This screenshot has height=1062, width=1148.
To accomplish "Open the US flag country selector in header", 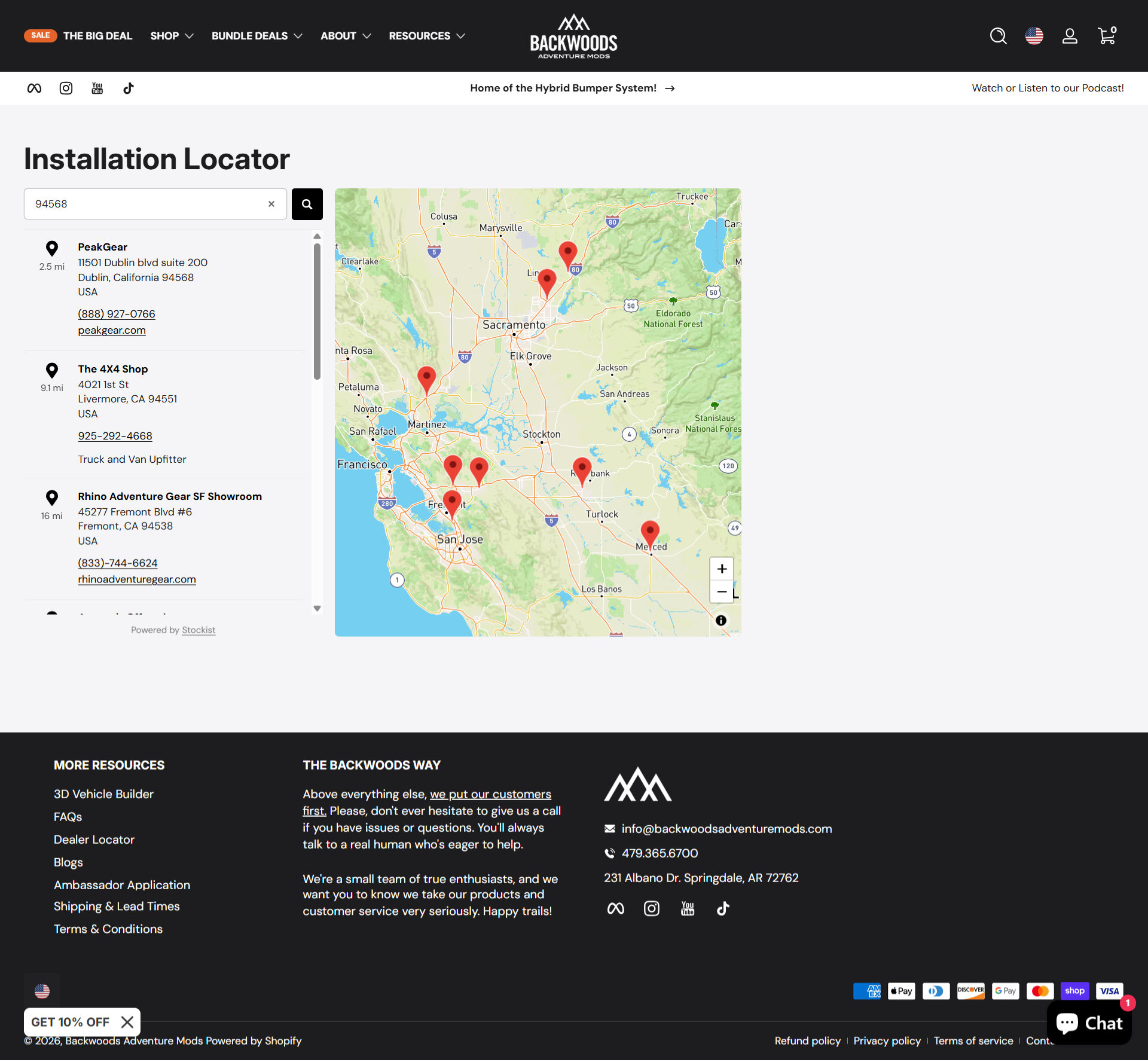I will tap(1034, 36).
